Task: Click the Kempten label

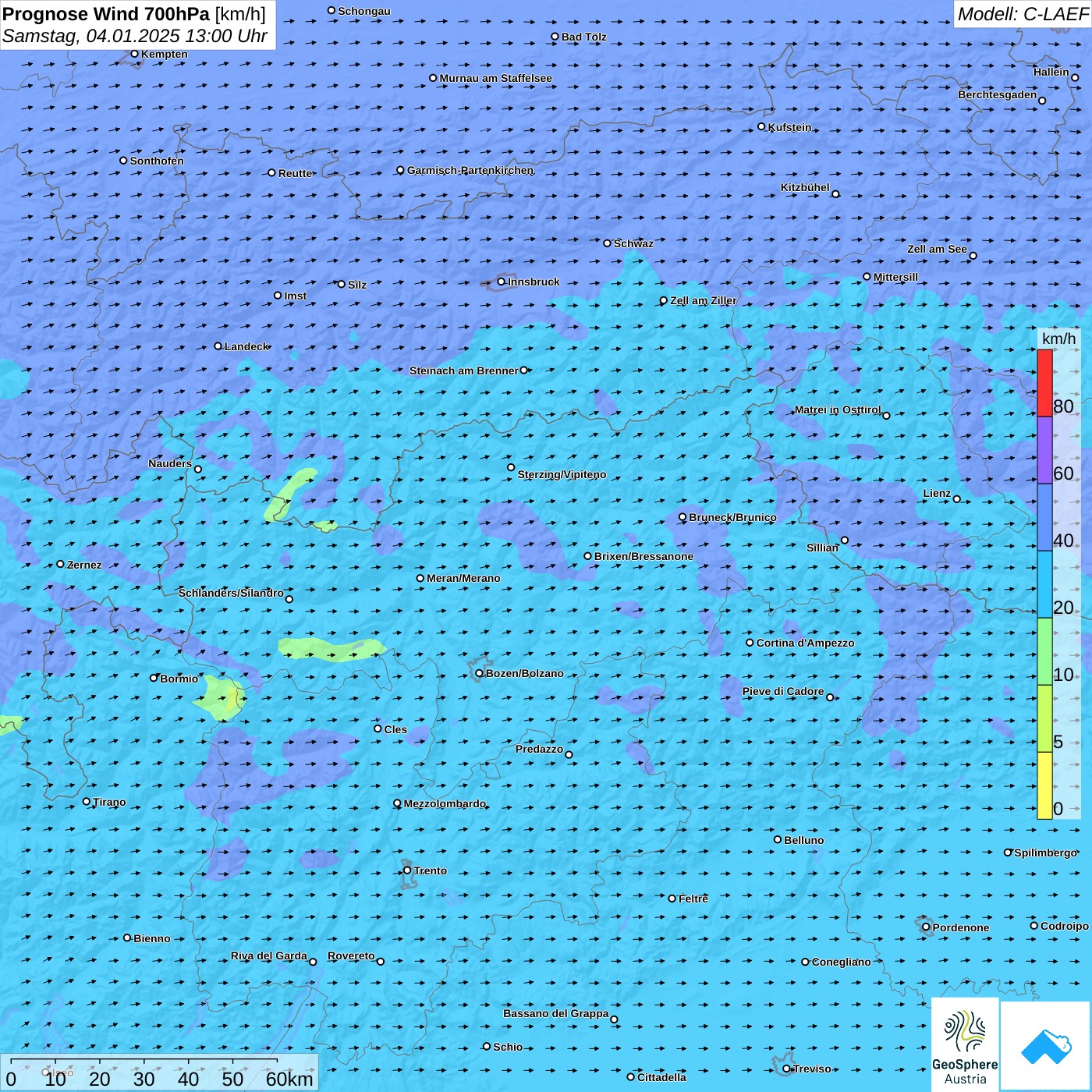Action: 164,54
